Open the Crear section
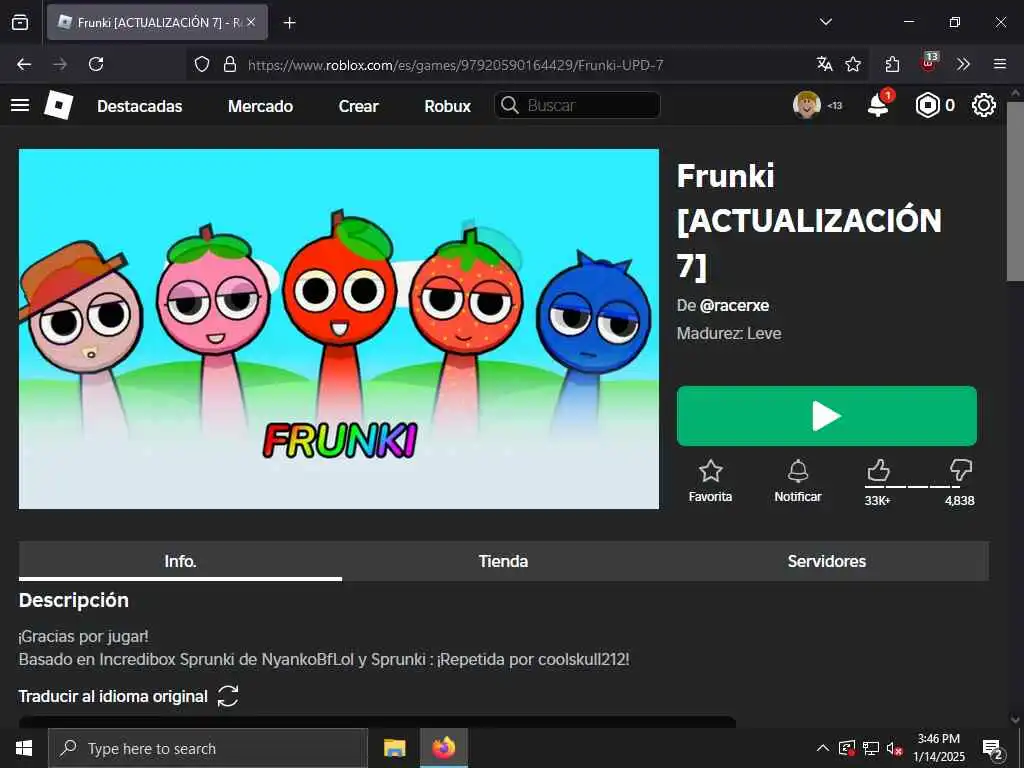This screenshot has width=1024, height=768. point(359,106)
